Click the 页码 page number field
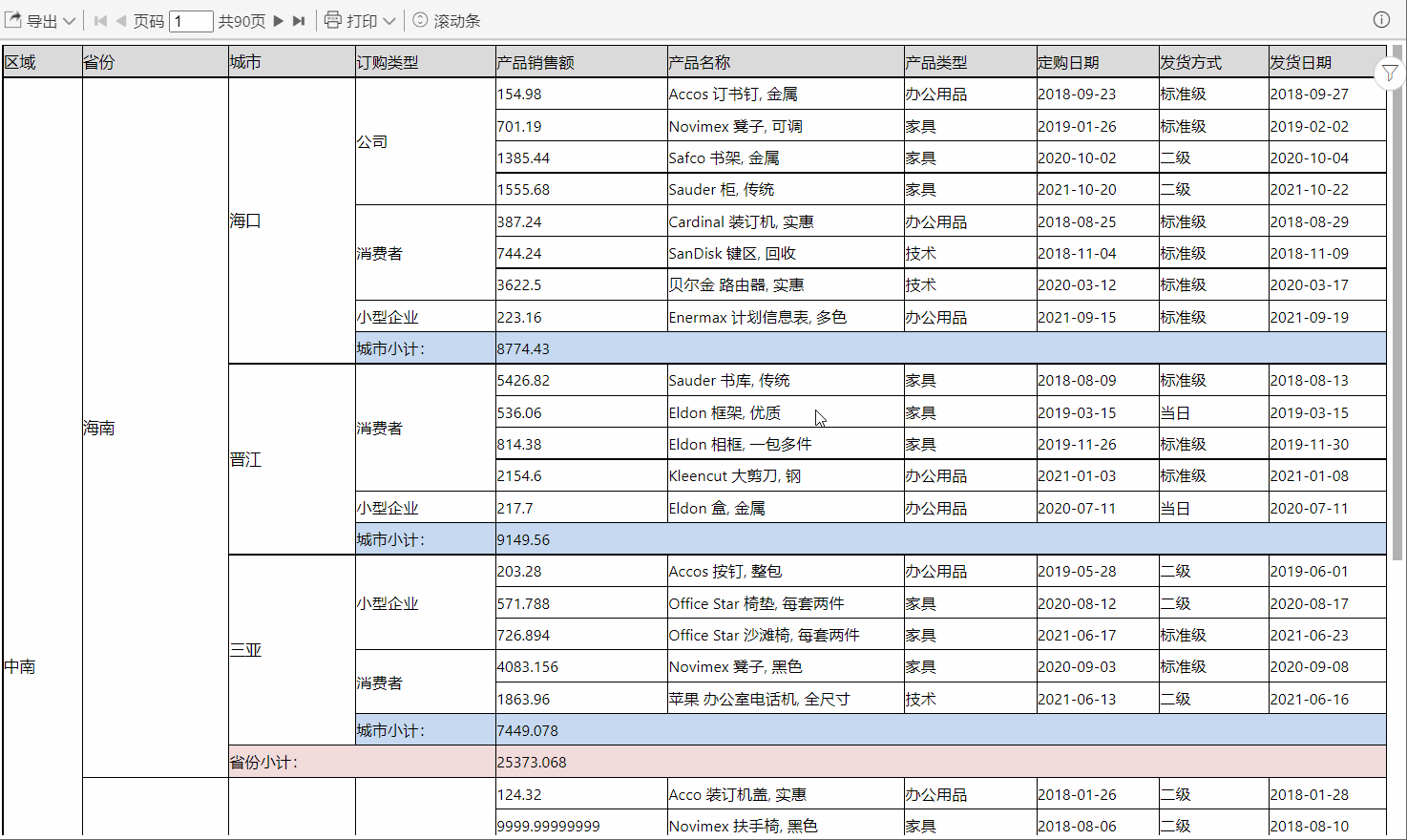This screenshot has height=840, width=1407. coord(191,21)
